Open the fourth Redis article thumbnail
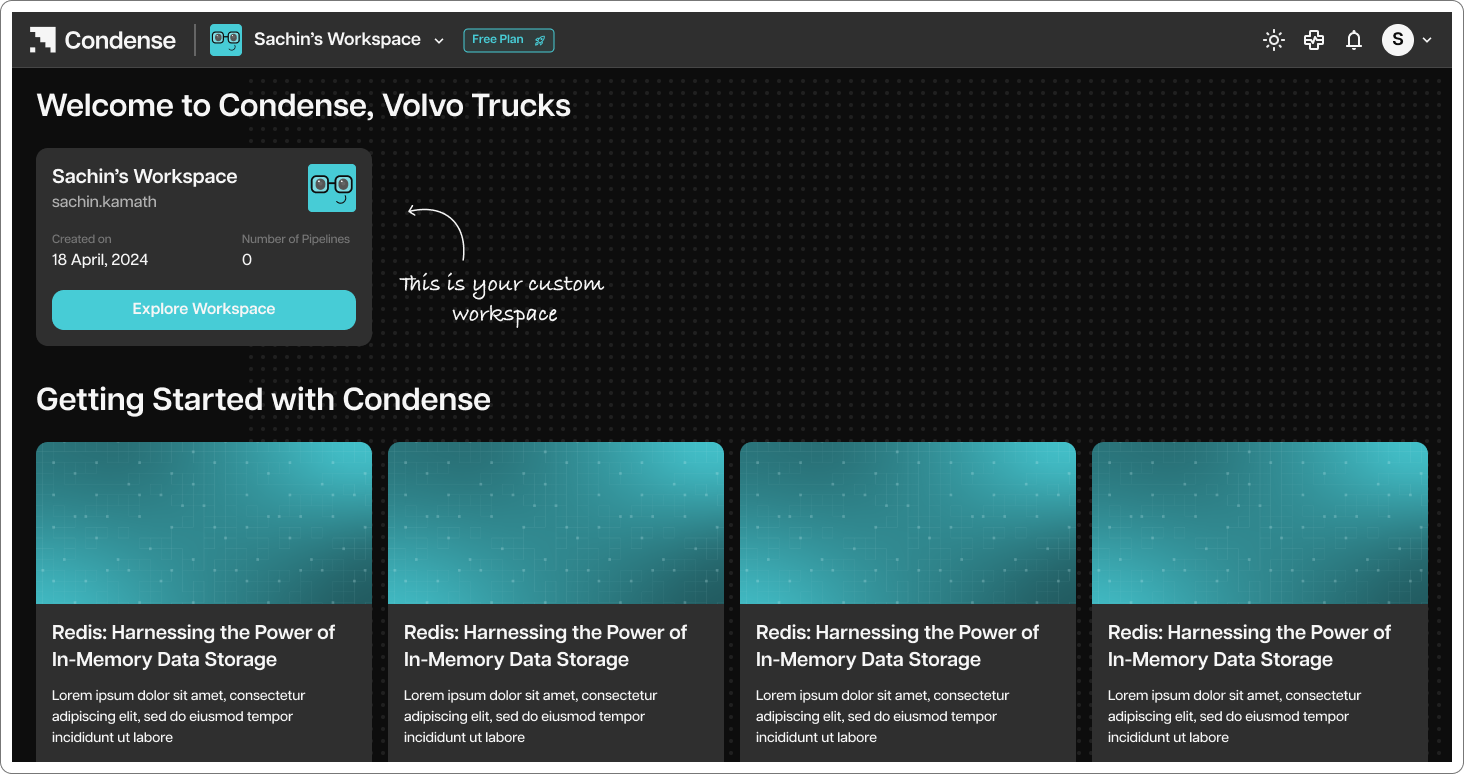The height and width of the screenshot is (774, 1464). pyautogui.click(x=1260, y=523)
